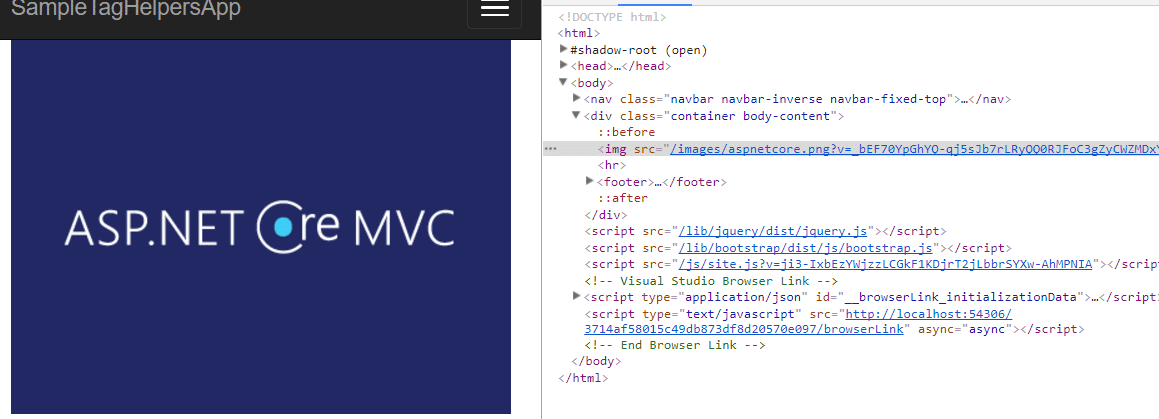Collapse the div container body-content node
This screenshot has height=419, width=1159.
click(x=577, y=115)
